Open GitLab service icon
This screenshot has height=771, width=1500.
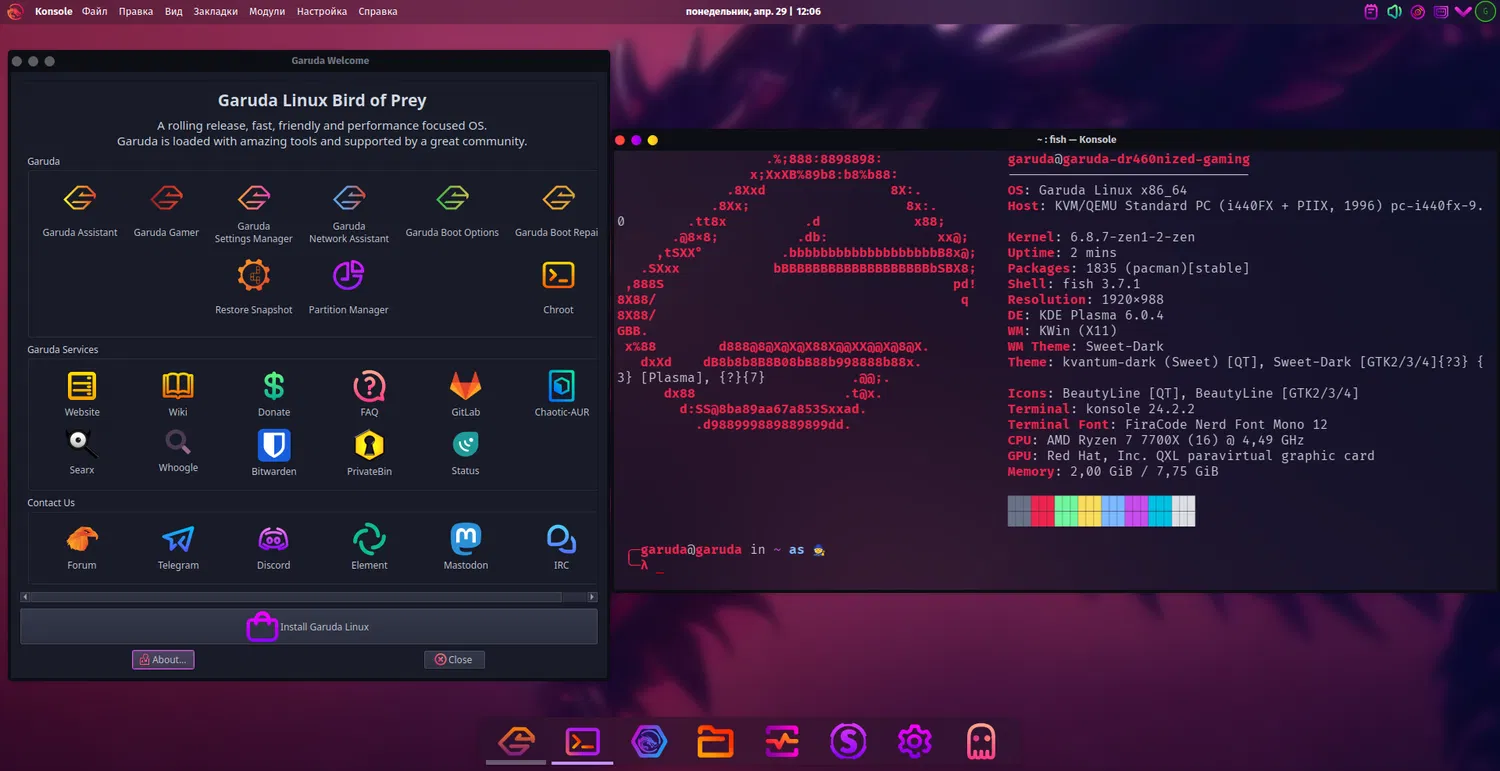pyautogui.click(x=465, y=386)
